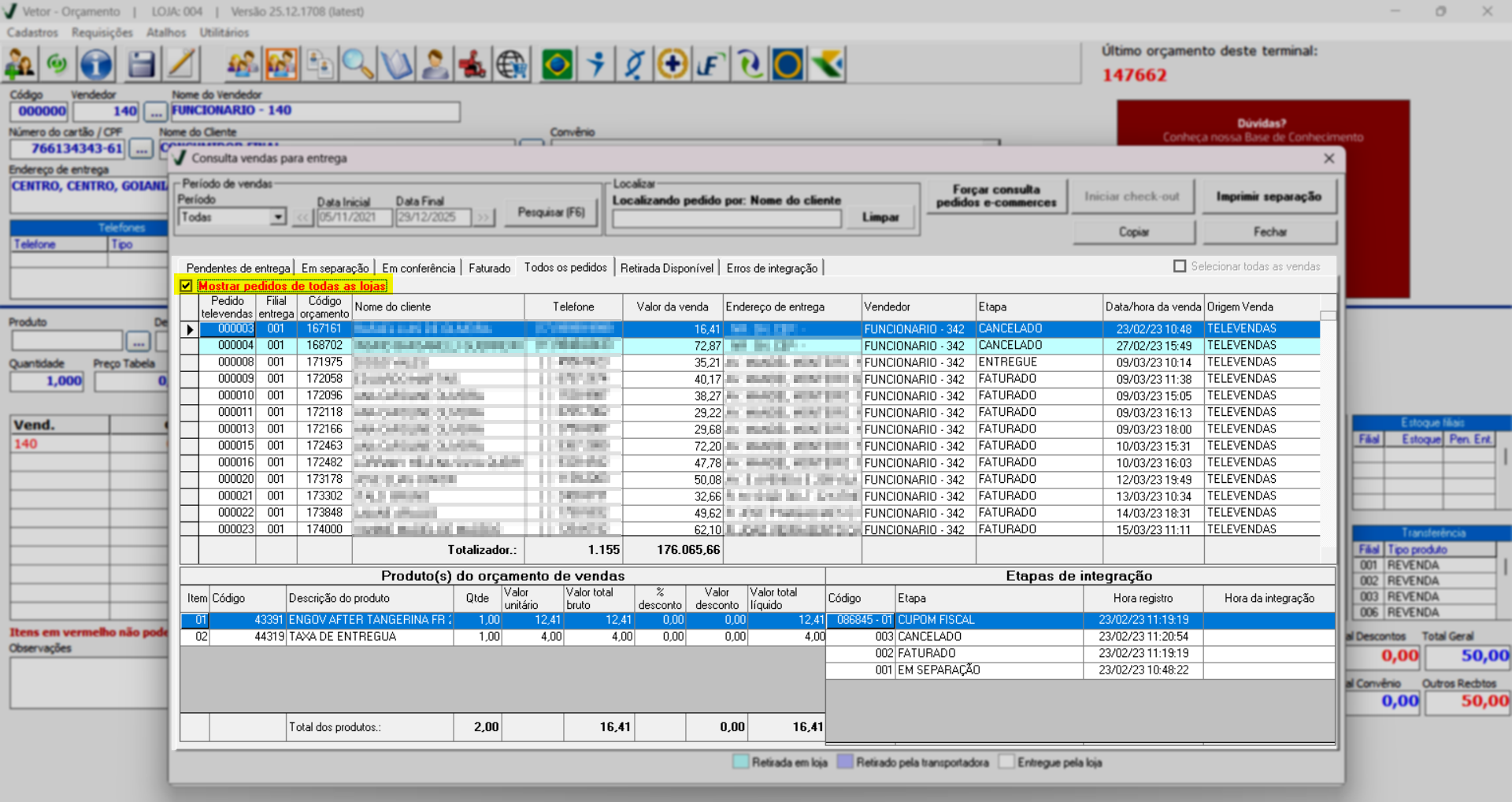Select order row 000008 in the sales grid

click(x=235, y=362)
